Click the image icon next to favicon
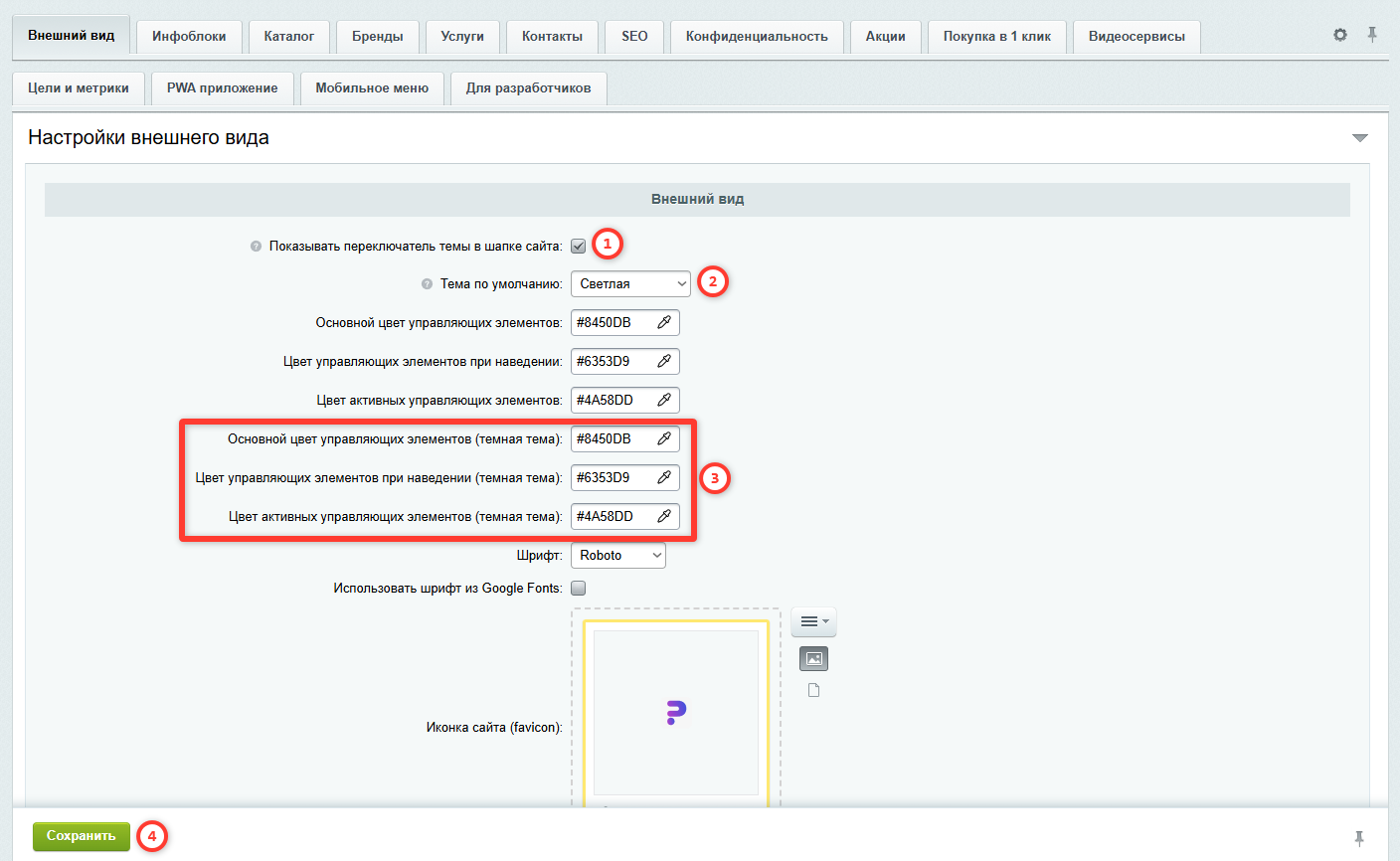The height and width of the screenshot is (861, 1400). click(813, 658)
